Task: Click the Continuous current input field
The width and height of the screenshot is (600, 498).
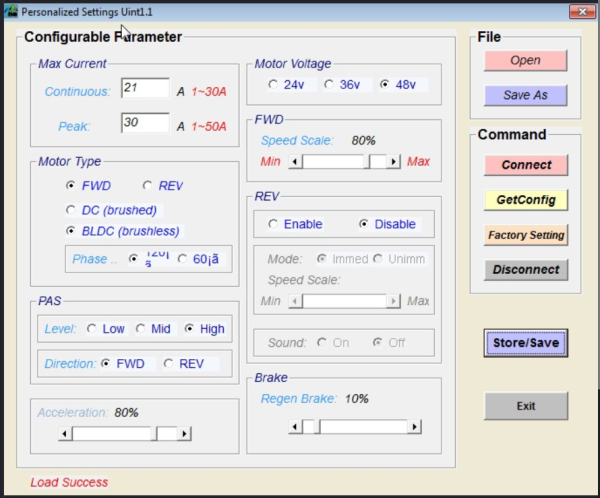Action: (145, 88)
